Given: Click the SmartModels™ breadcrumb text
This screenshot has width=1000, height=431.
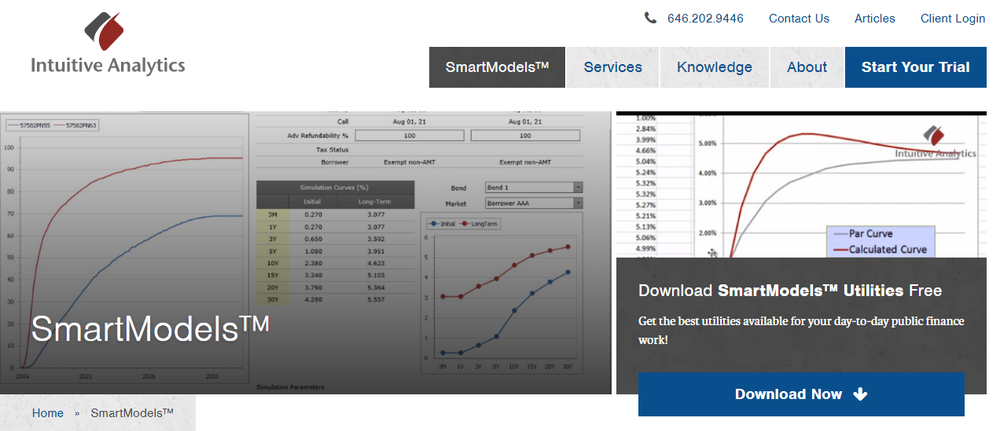Looking at the screenshot, I should tap(132, 413).
